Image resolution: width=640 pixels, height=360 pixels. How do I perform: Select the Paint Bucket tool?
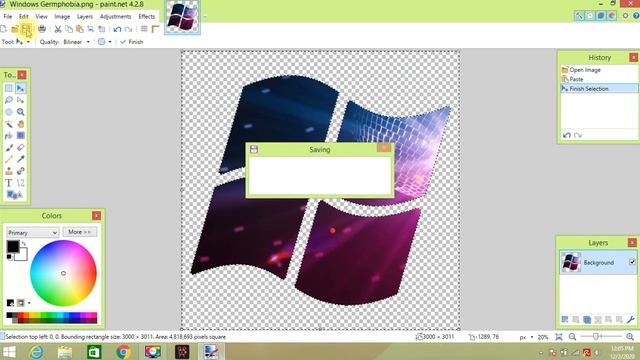pos(9,136)
